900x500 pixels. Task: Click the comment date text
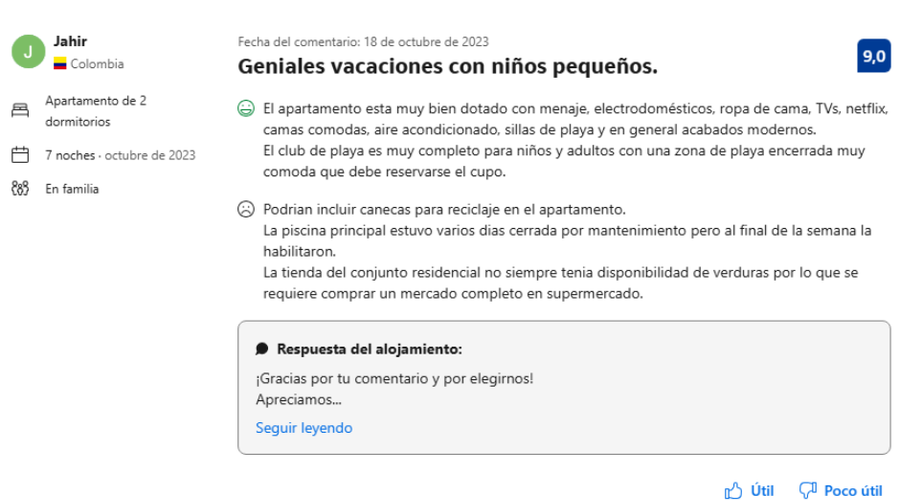click(363, 42)
